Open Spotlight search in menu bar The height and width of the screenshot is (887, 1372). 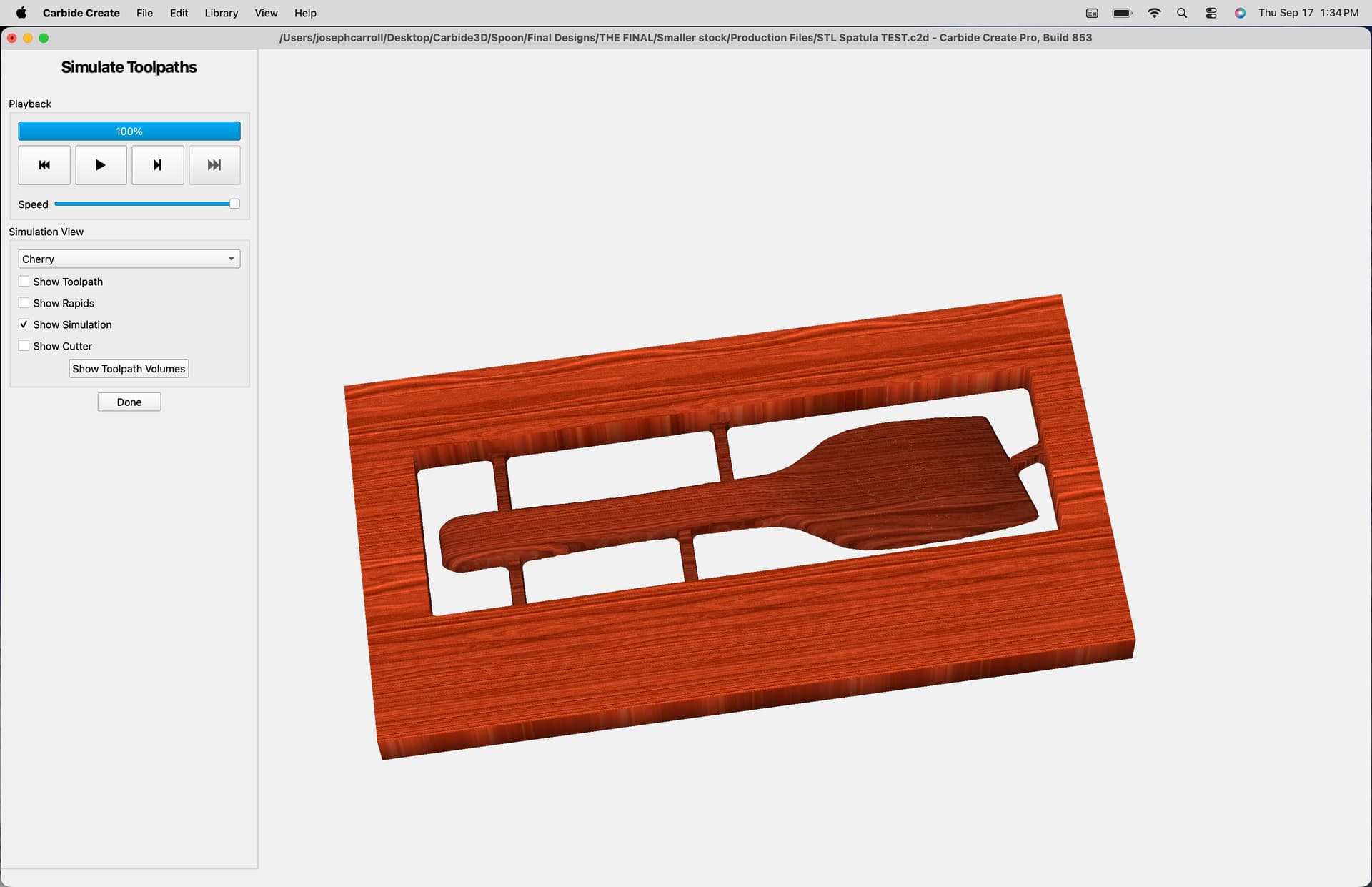[x=1182, y=13]
